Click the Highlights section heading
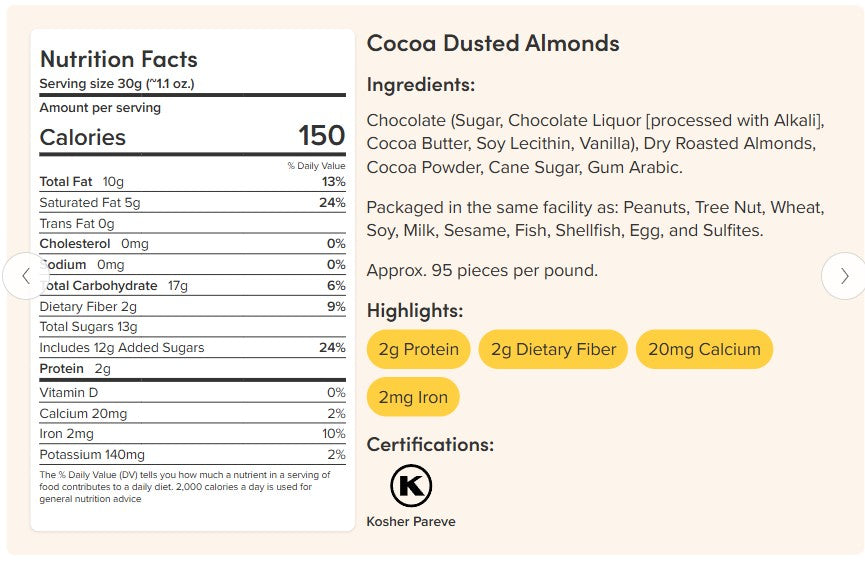This screenshot has height=566, width=865. [415, 311]
